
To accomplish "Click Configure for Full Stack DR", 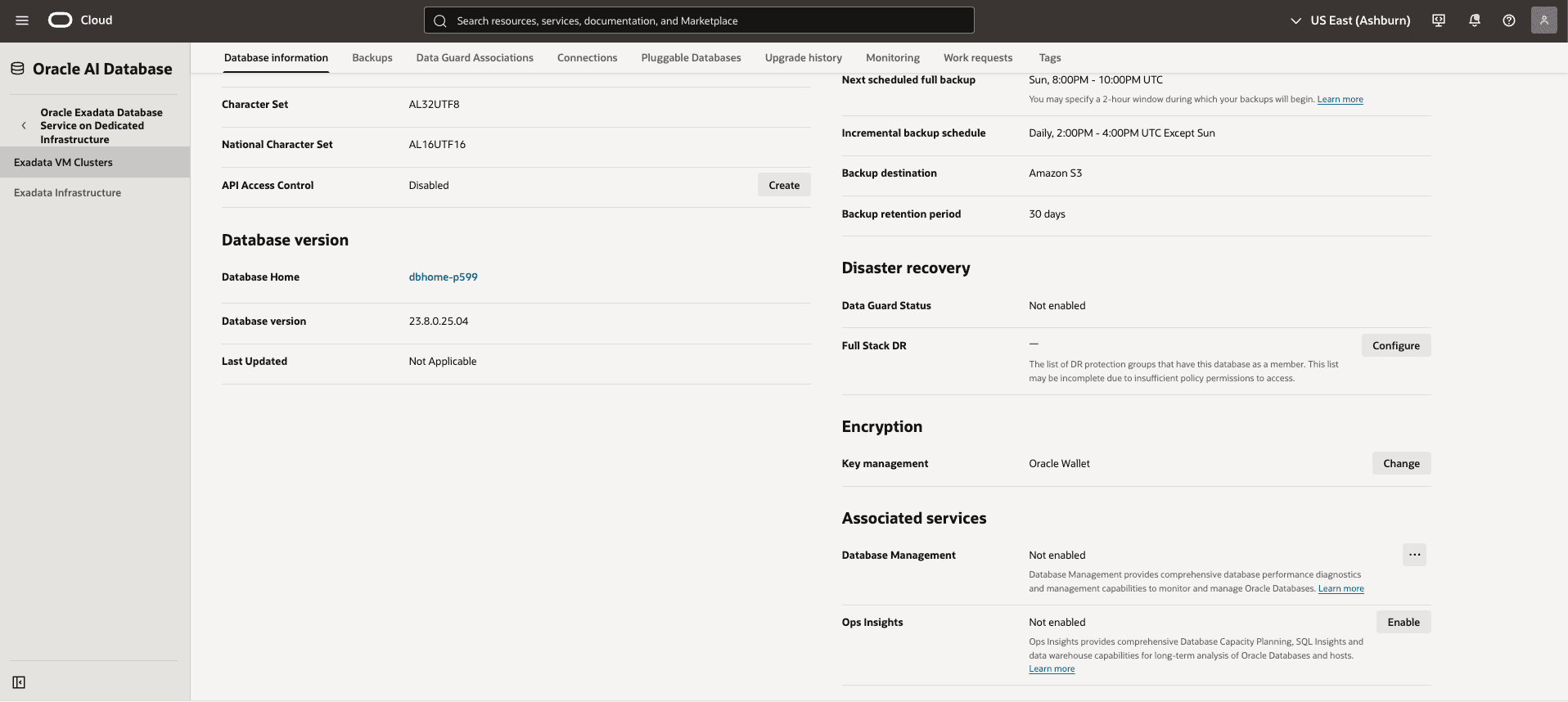I will 1396,345.
